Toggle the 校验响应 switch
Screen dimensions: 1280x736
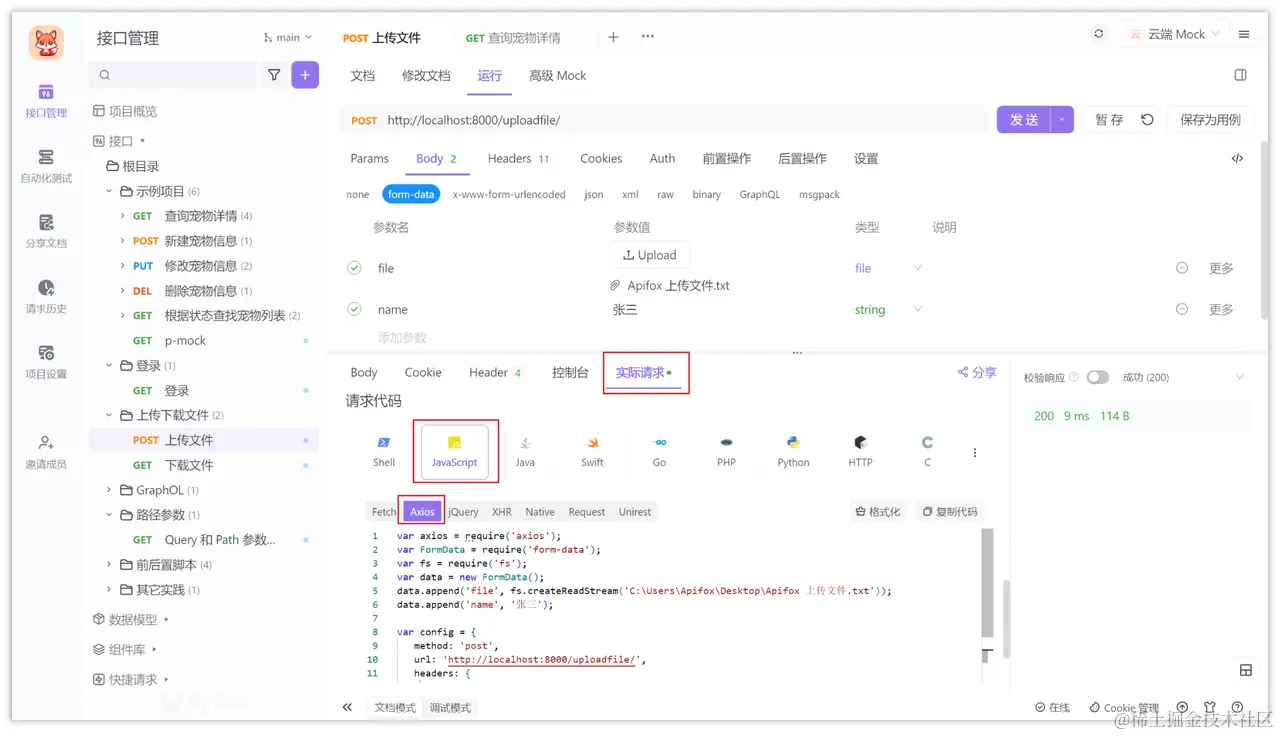click(x=1097, y=377)
